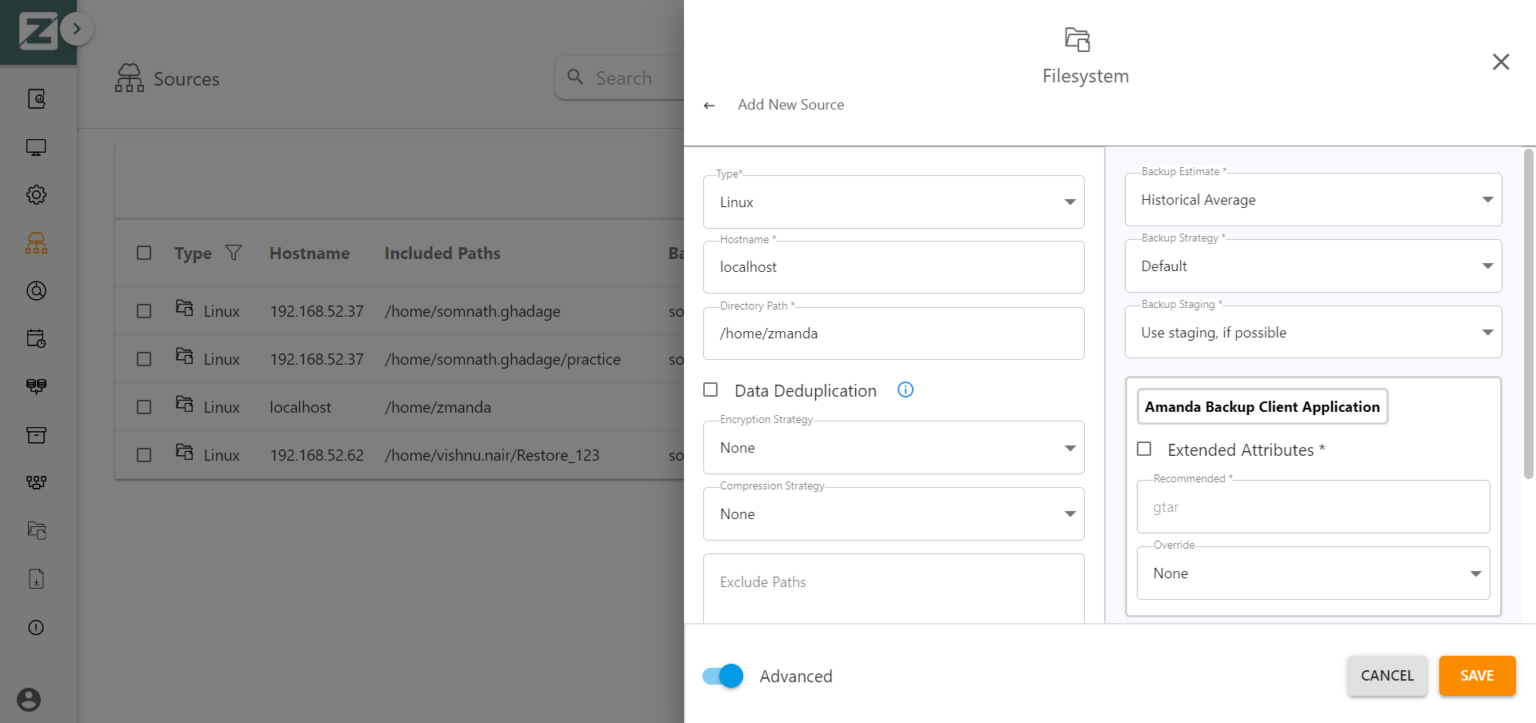Open the Data Deduplication info tooltip icon

(x=905, y=389)
